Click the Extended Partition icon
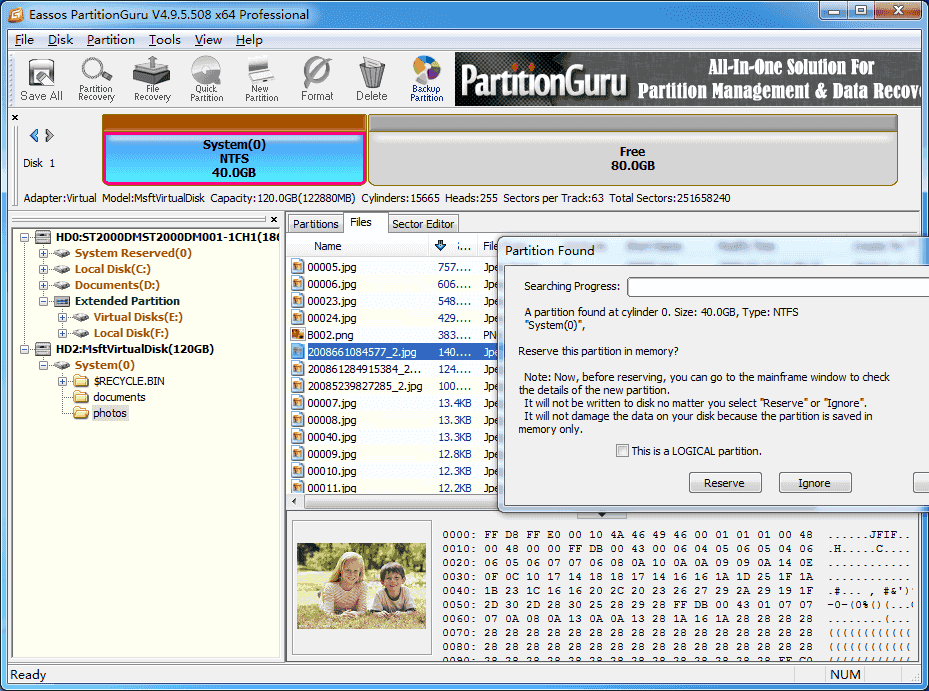The image size is (929, 691). 62,301
